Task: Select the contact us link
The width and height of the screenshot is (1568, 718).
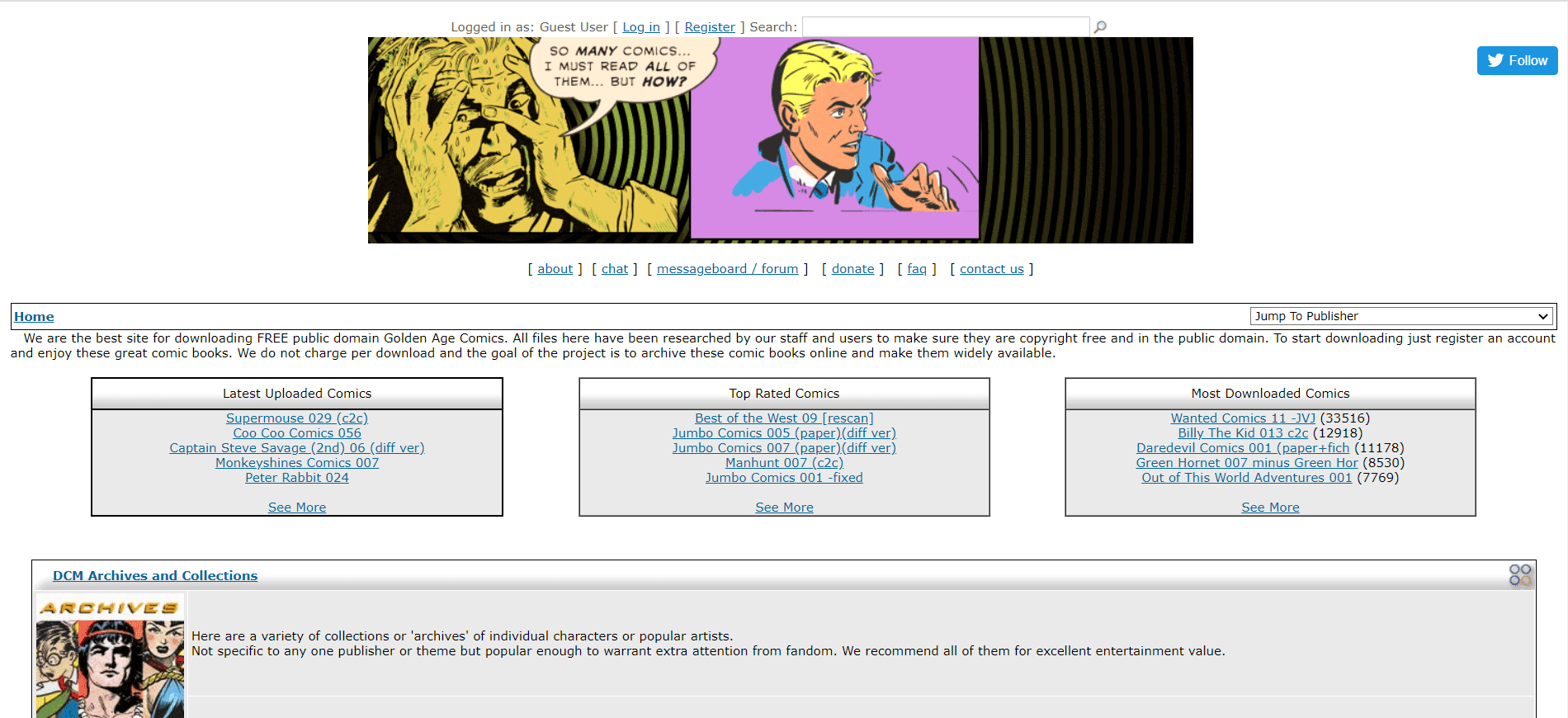Action: [x=992, y=269]
